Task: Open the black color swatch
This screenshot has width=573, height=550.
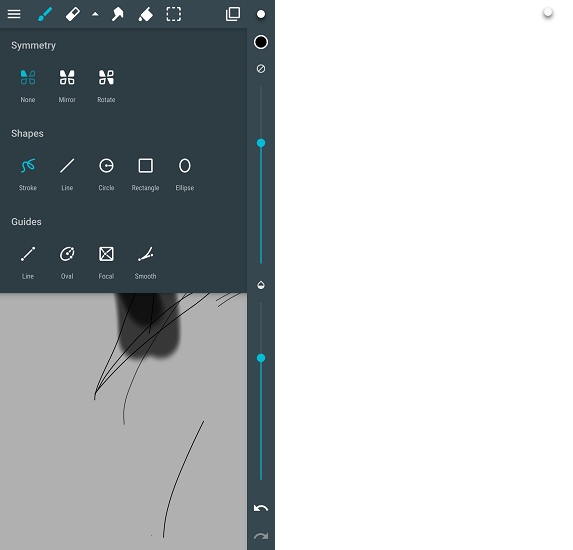Action: pyautogui.click(x=261, y=42)
